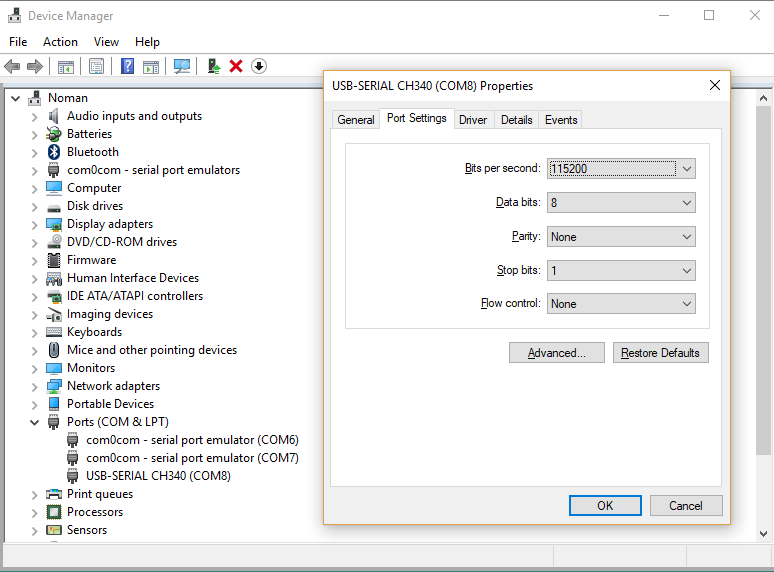Switch to the Events tab
774x572 pixels.
(x=561, y=120)
